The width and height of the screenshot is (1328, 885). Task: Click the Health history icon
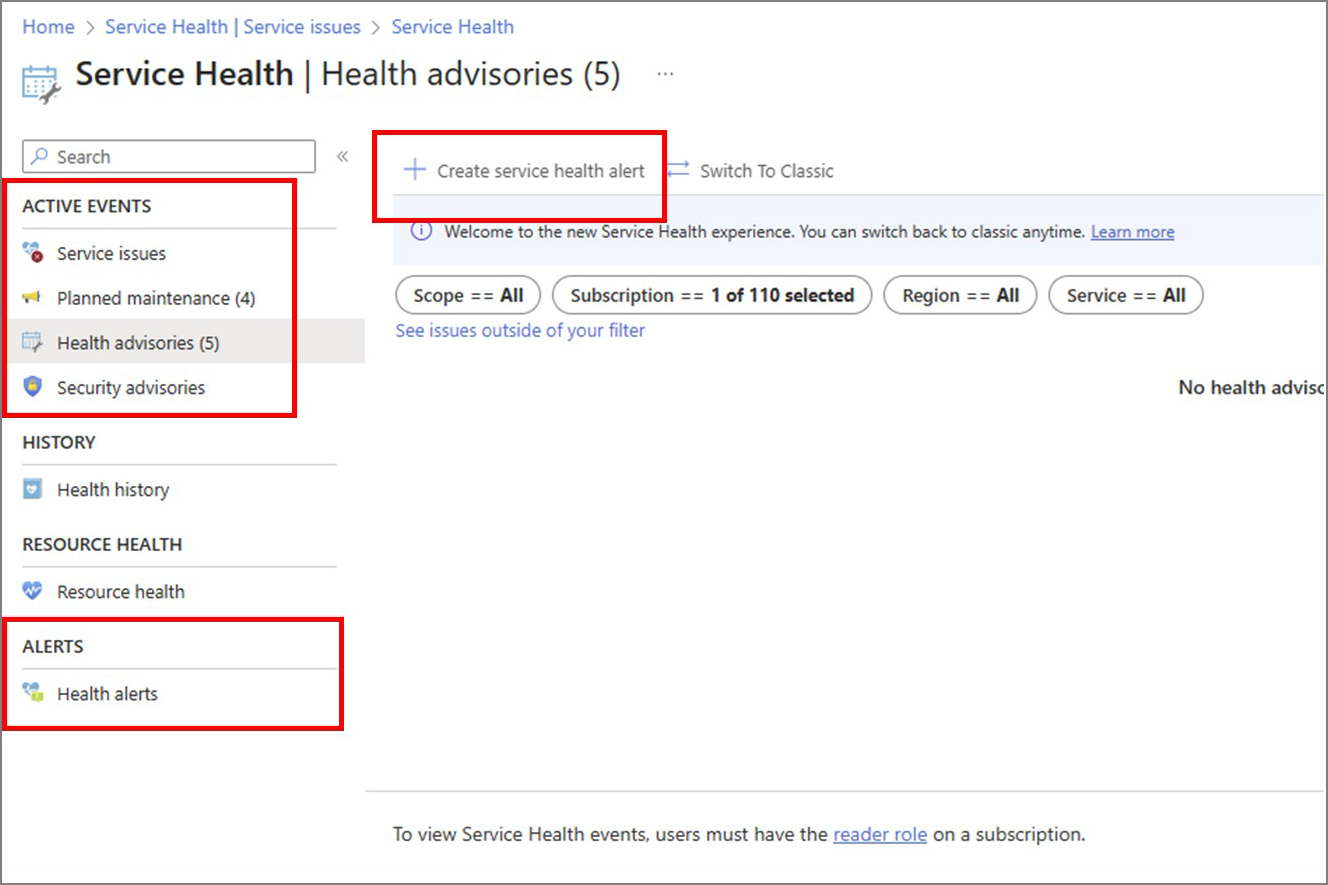pos(33,489)
